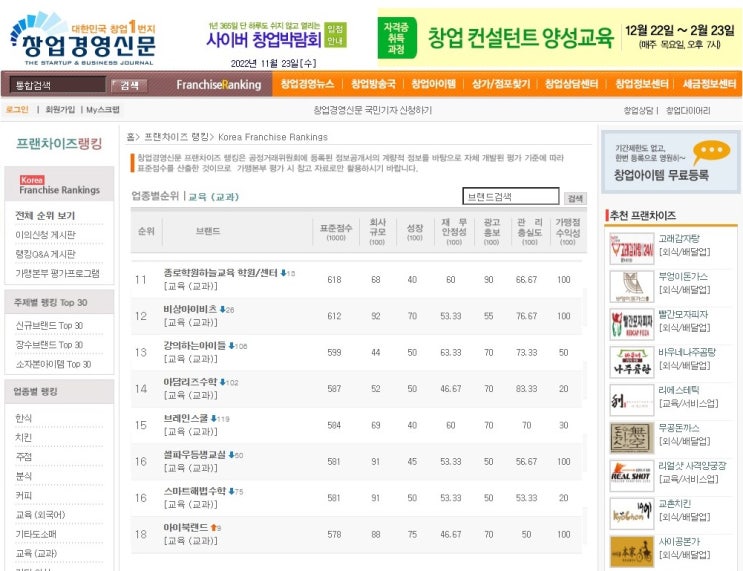Open the 창업방송국 menu
The width and height of the screenshot is (743, 571).
pyautogui.click(x=373, y=84)
